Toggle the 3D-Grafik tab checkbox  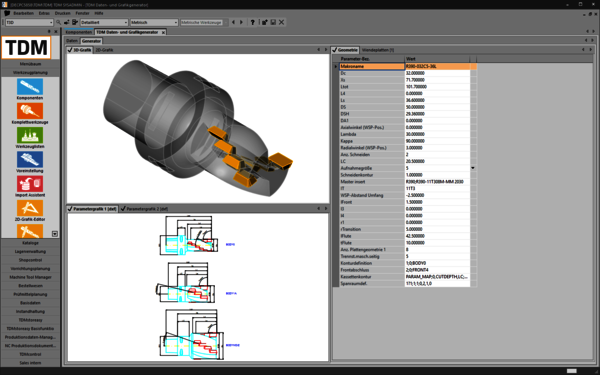click(70, 50)
